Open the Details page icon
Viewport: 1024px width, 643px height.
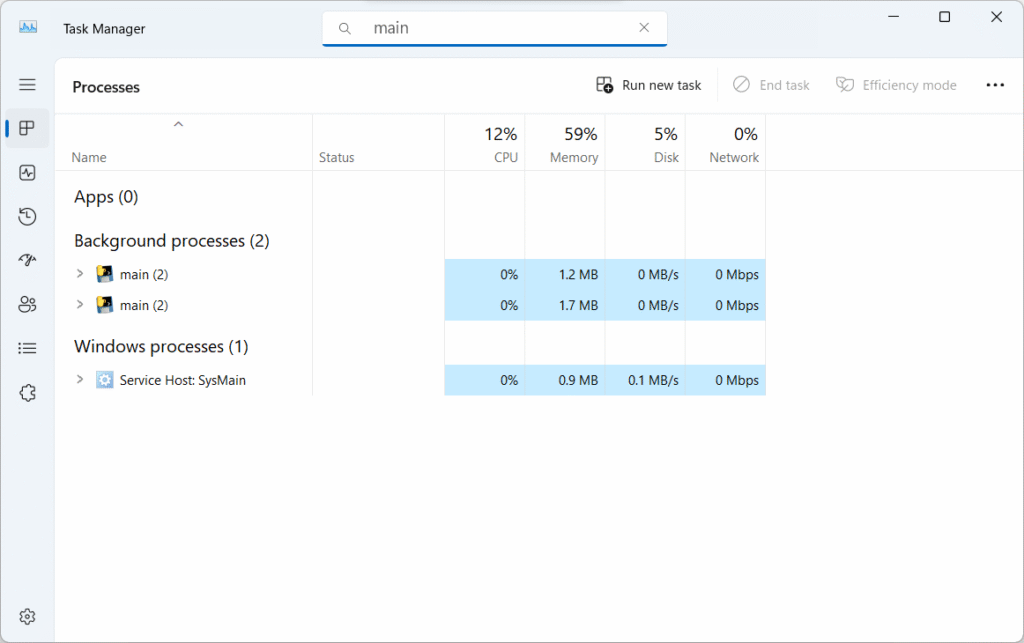coord(27,349)
